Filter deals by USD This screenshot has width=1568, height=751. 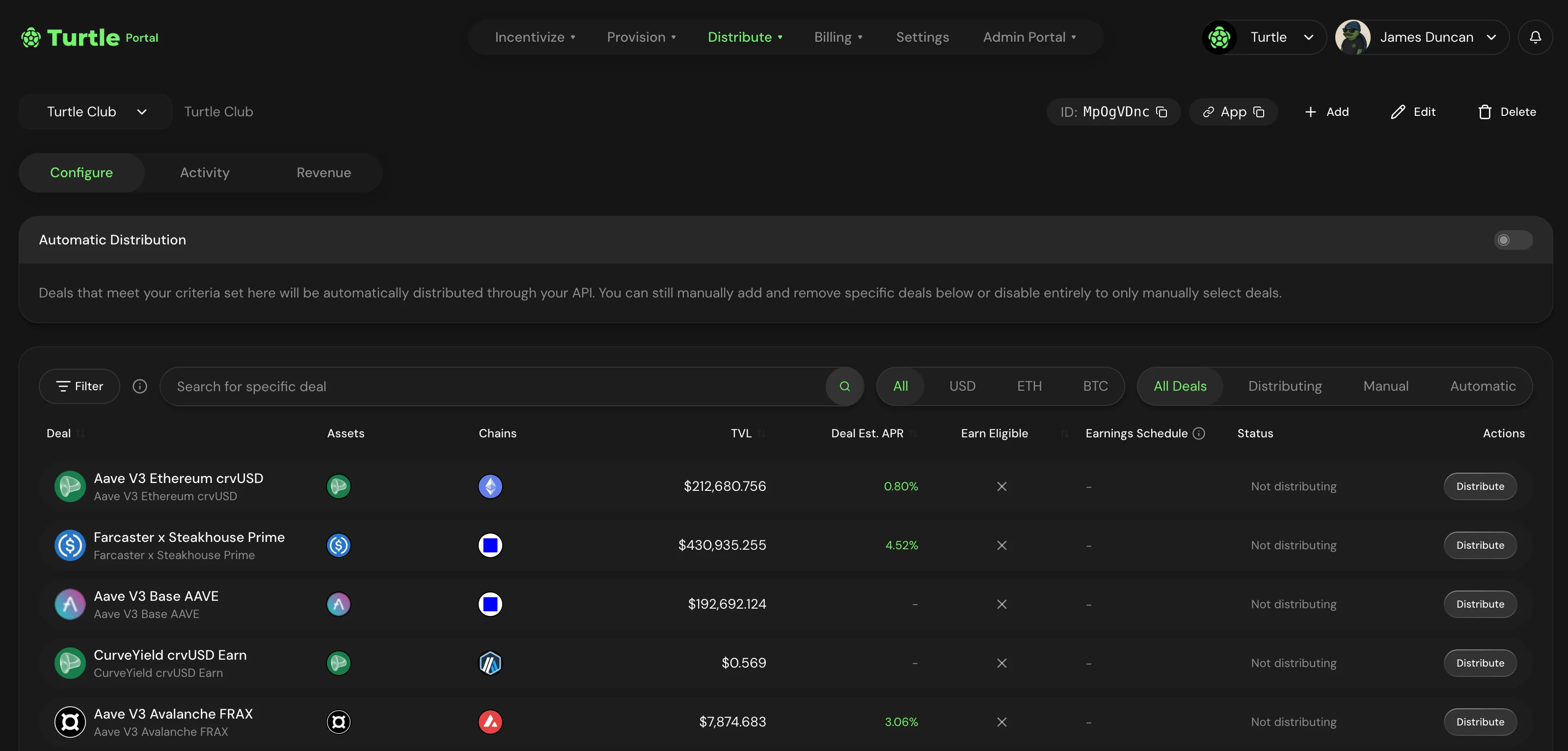coord(962,386)
